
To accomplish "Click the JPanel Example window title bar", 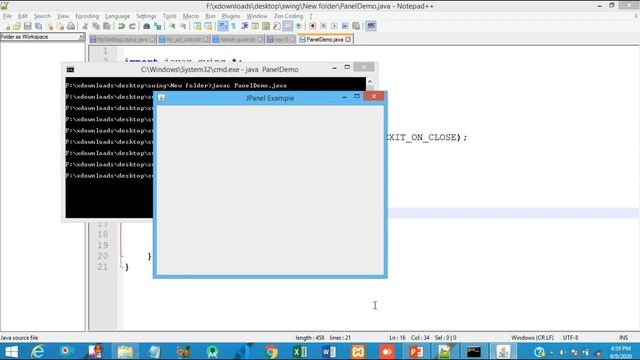I will click(270, 98).
